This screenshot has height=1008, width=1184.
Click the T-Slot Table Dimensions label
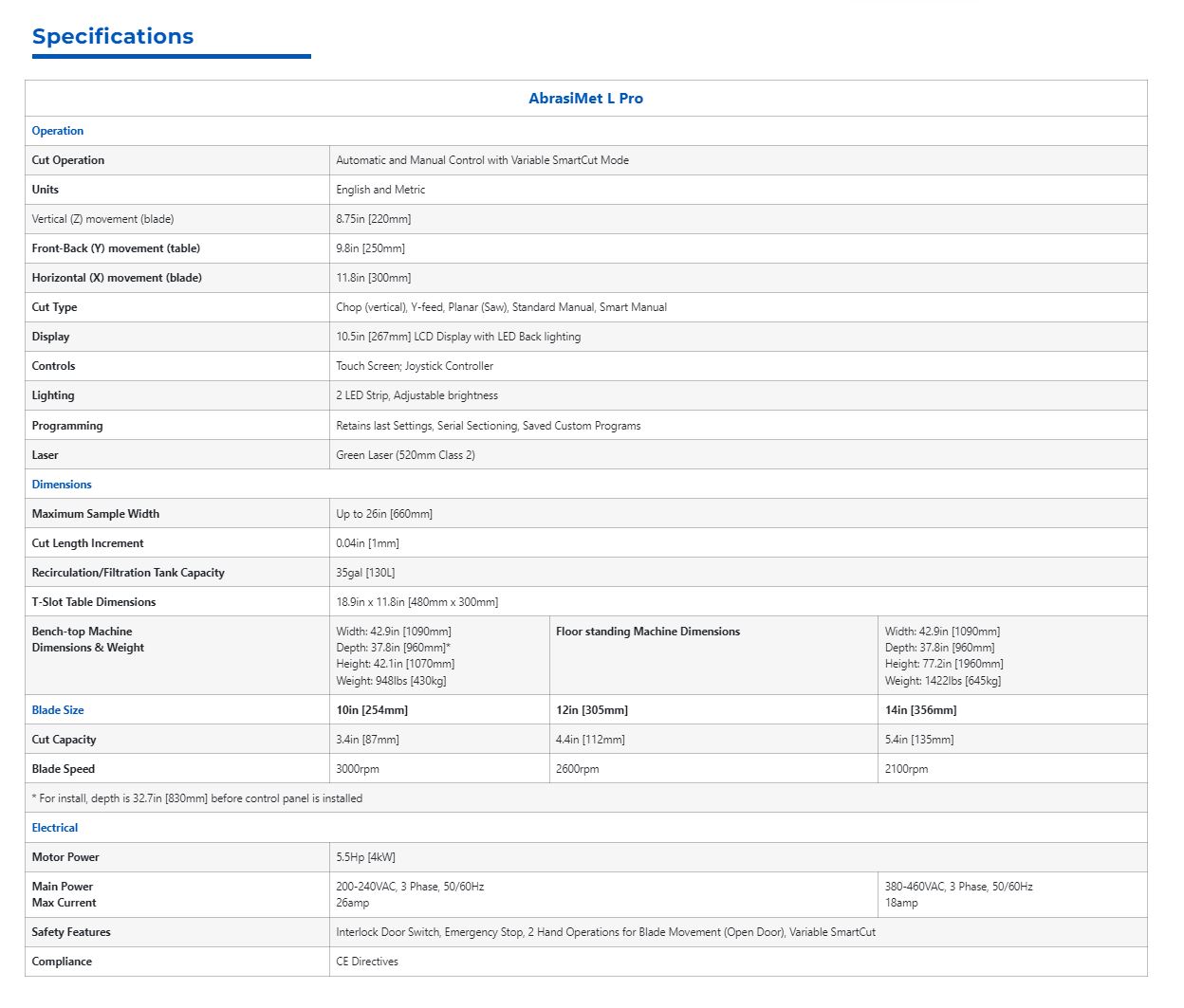click(x=94, y=602)
